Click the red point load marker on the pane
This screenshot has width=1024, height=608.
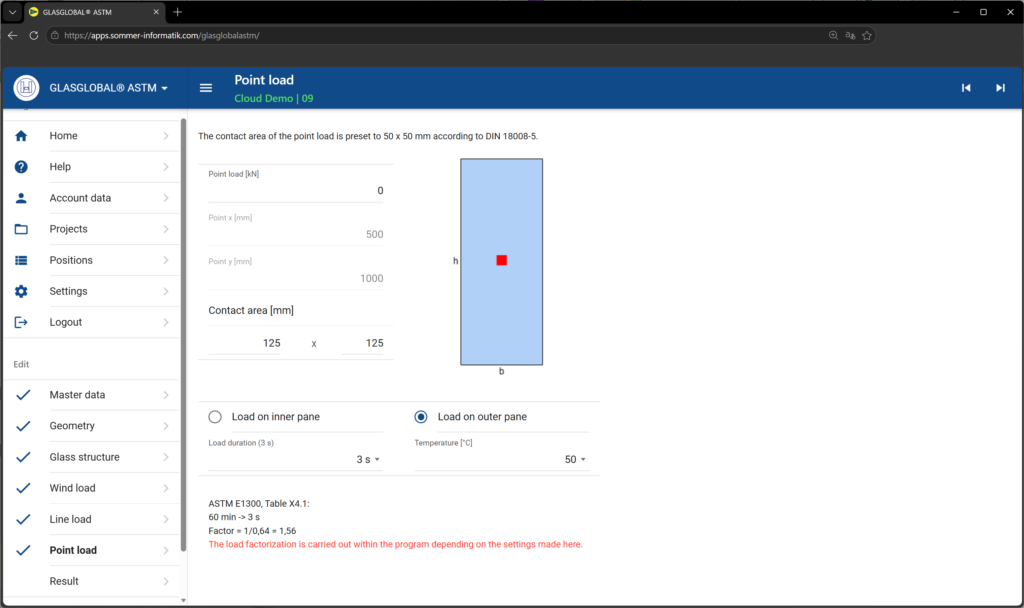point(502,261)
